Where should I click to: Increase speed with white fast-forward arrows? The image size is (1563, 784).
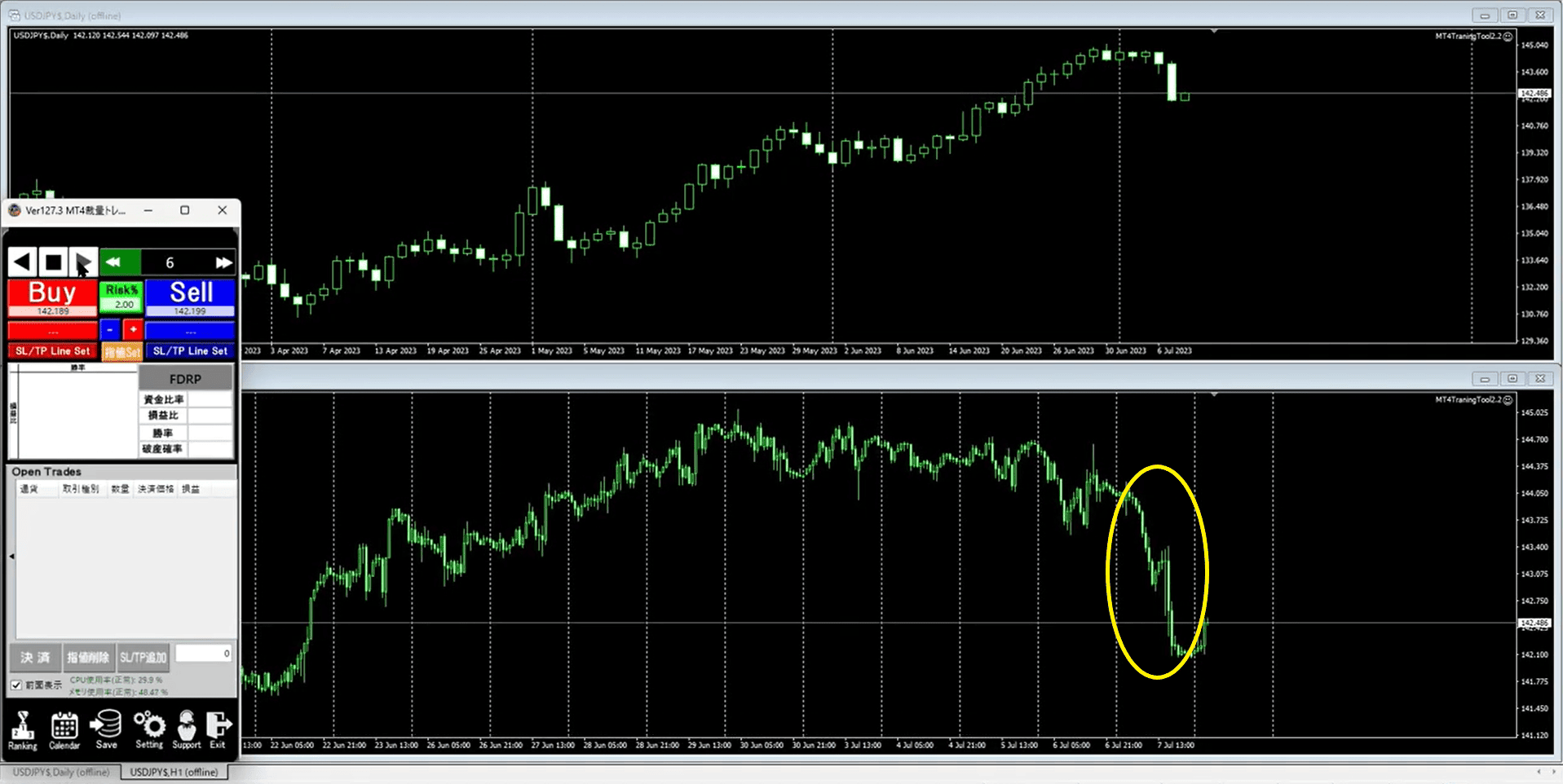click(x=223, y=262)
